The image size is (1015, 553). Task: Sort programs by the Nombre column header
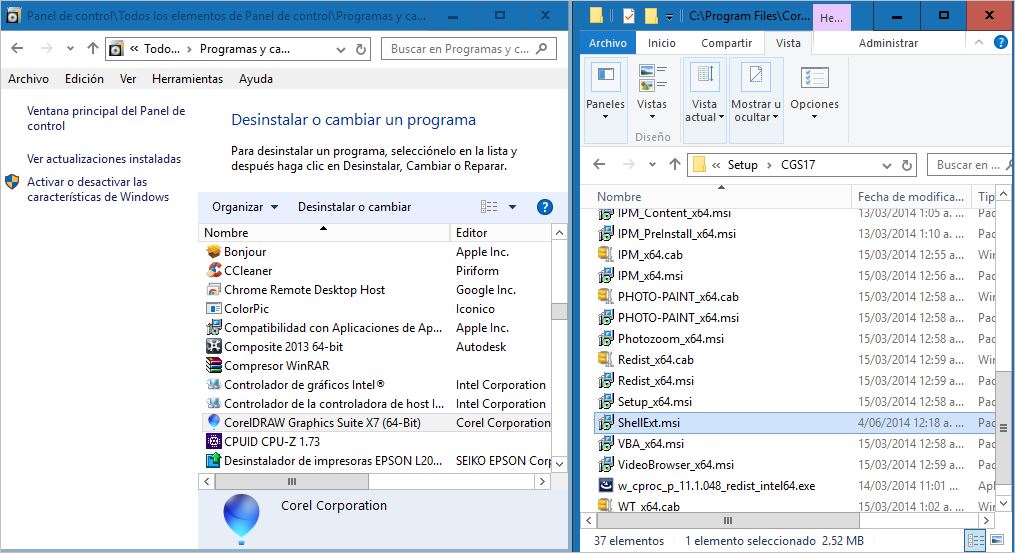[325, 232]
